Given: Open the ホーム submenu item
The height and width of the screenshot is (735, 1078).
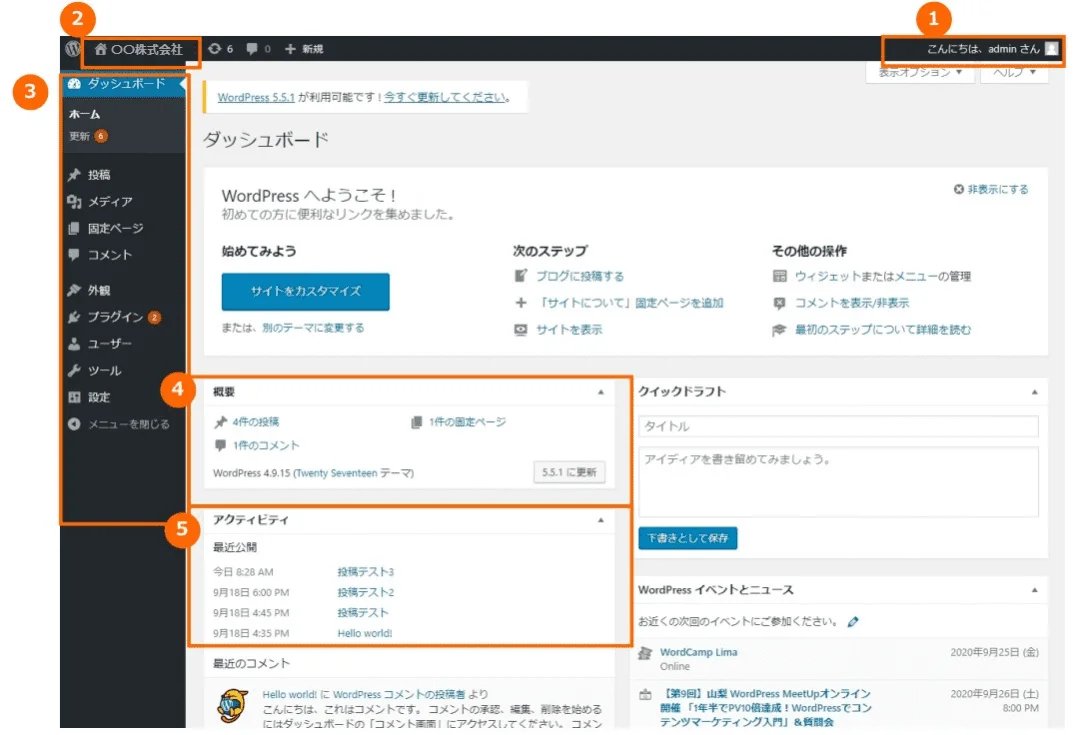Looking at the screenshot, I should point(85,114).
